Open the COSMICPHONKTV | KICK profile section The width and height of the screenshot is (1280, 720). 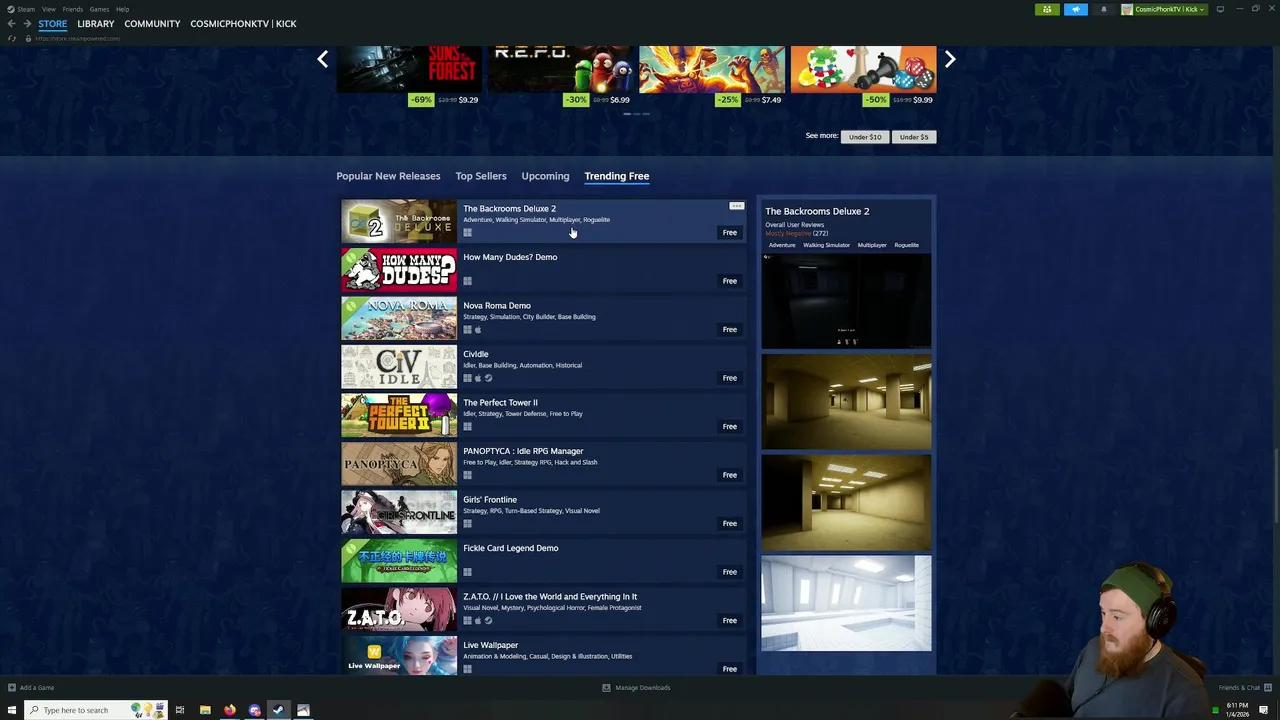click(x=243, y=23)
